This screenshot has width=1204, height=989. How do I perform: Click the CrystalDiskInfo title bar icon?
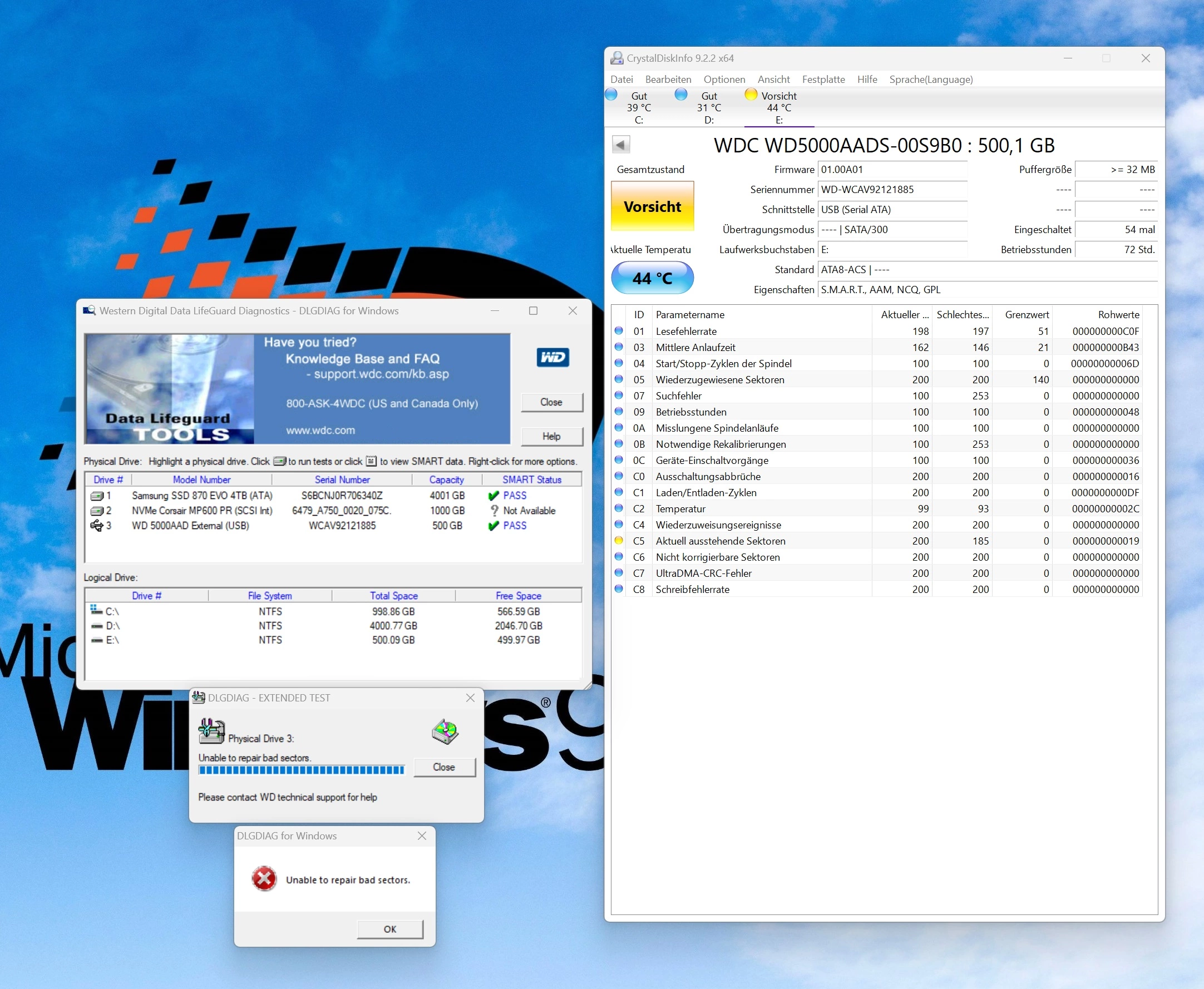(x=616, y=58)
